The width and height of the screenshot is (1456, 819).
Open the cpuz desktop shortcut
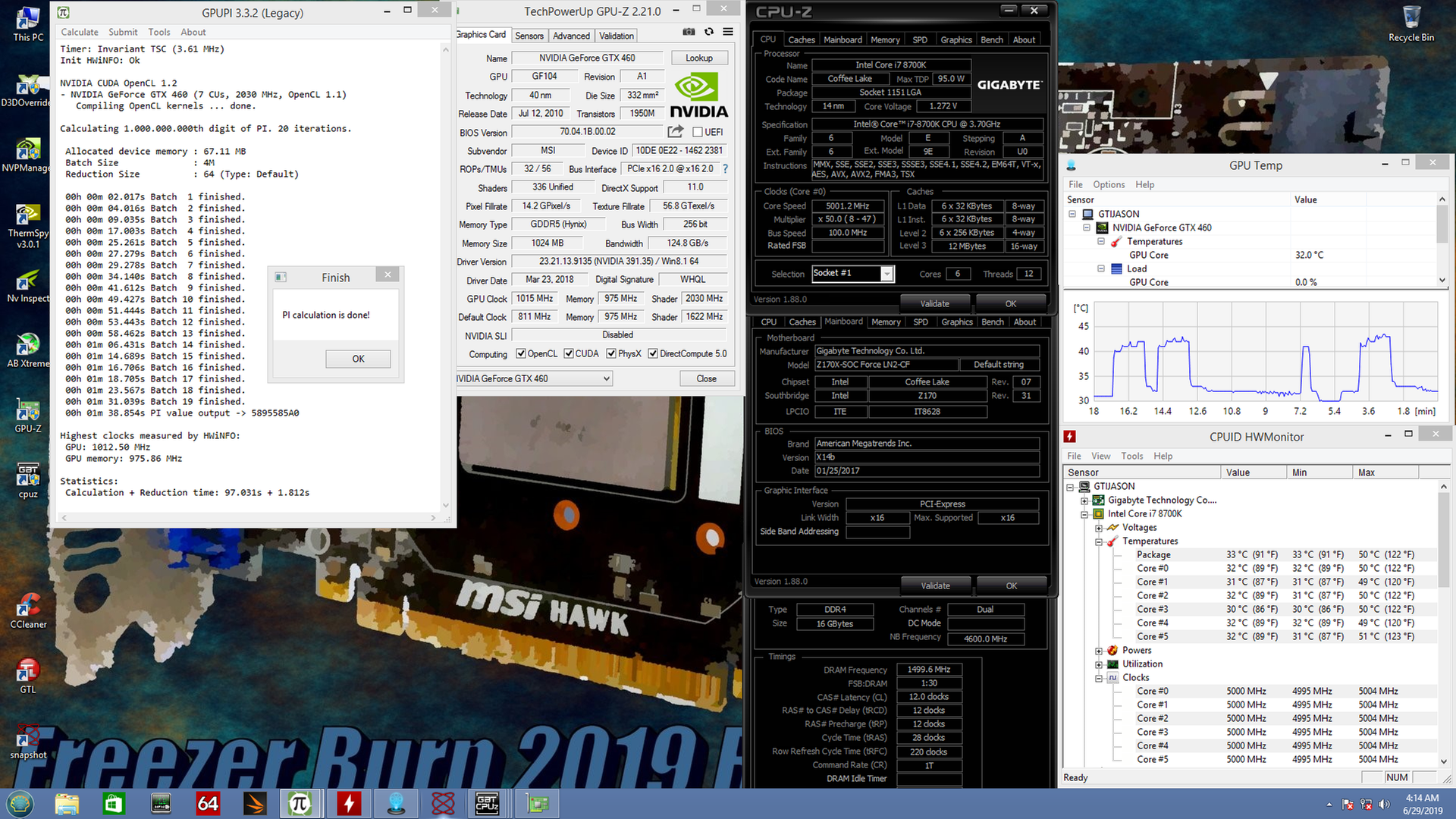coord(27,482)
